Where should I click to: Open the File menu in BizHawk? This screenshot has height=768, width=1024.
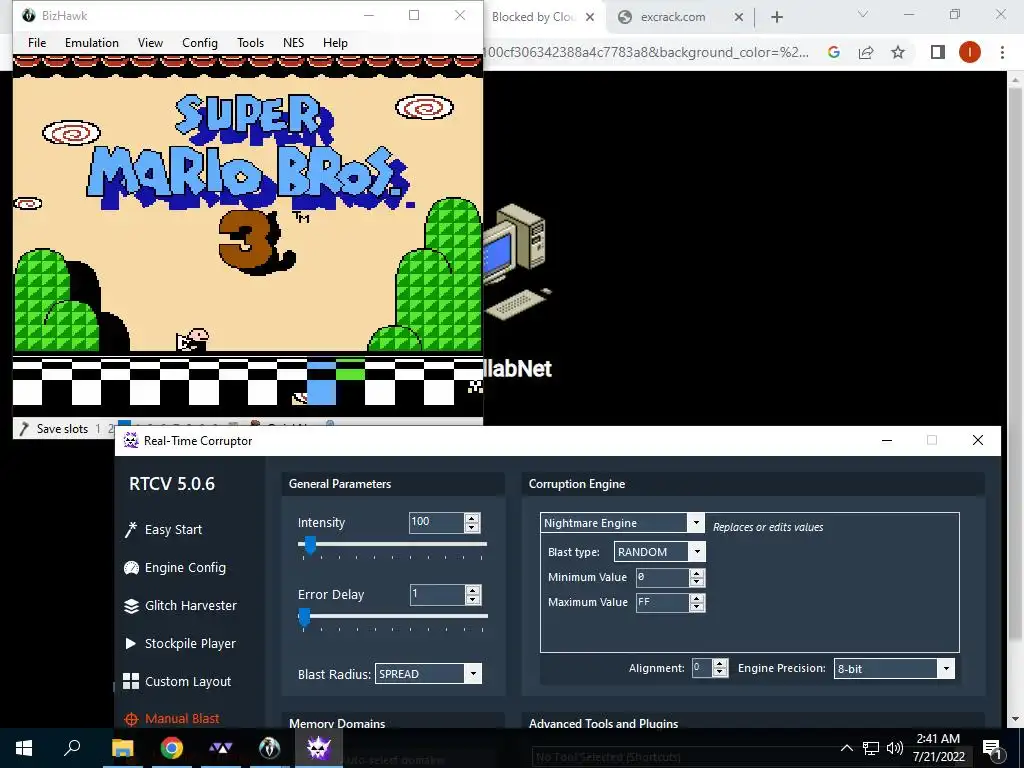click(37, 42)
